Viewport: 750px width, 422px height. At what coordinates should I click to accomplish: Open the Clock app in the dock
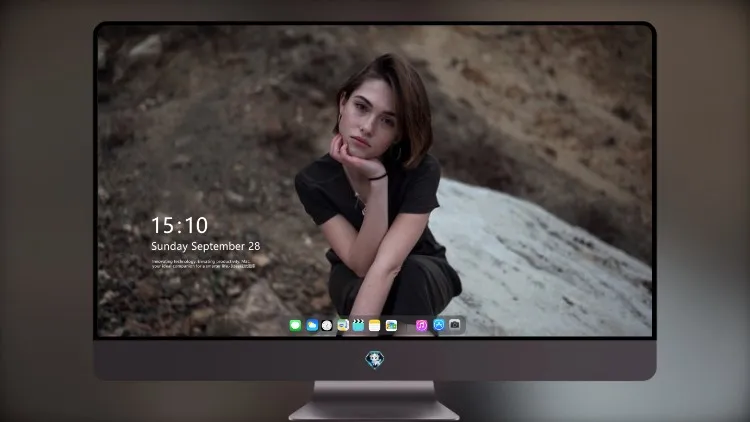[327, 325]
